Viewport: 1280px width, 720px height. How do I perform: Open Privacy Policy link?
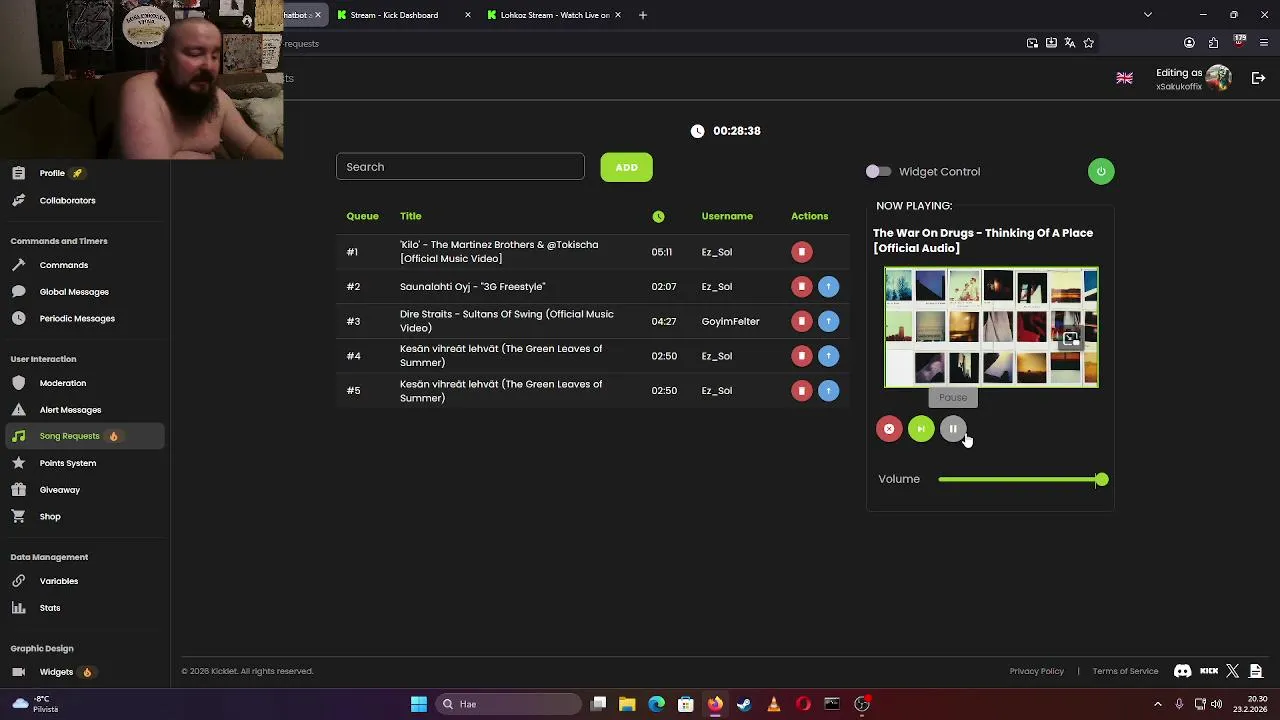(x=1037, y=671)
